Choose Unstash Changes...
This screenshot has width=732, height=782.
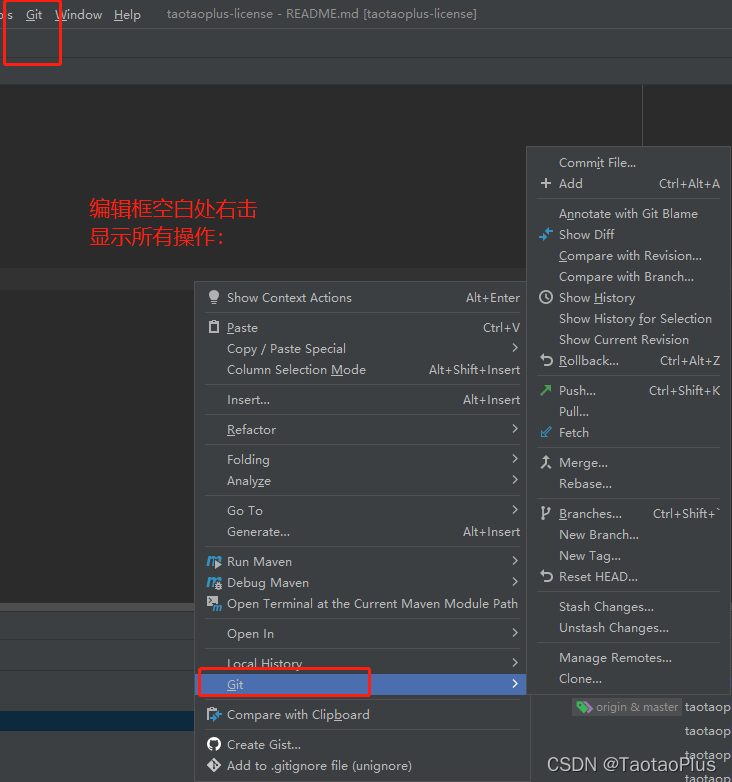click(628, 627)
